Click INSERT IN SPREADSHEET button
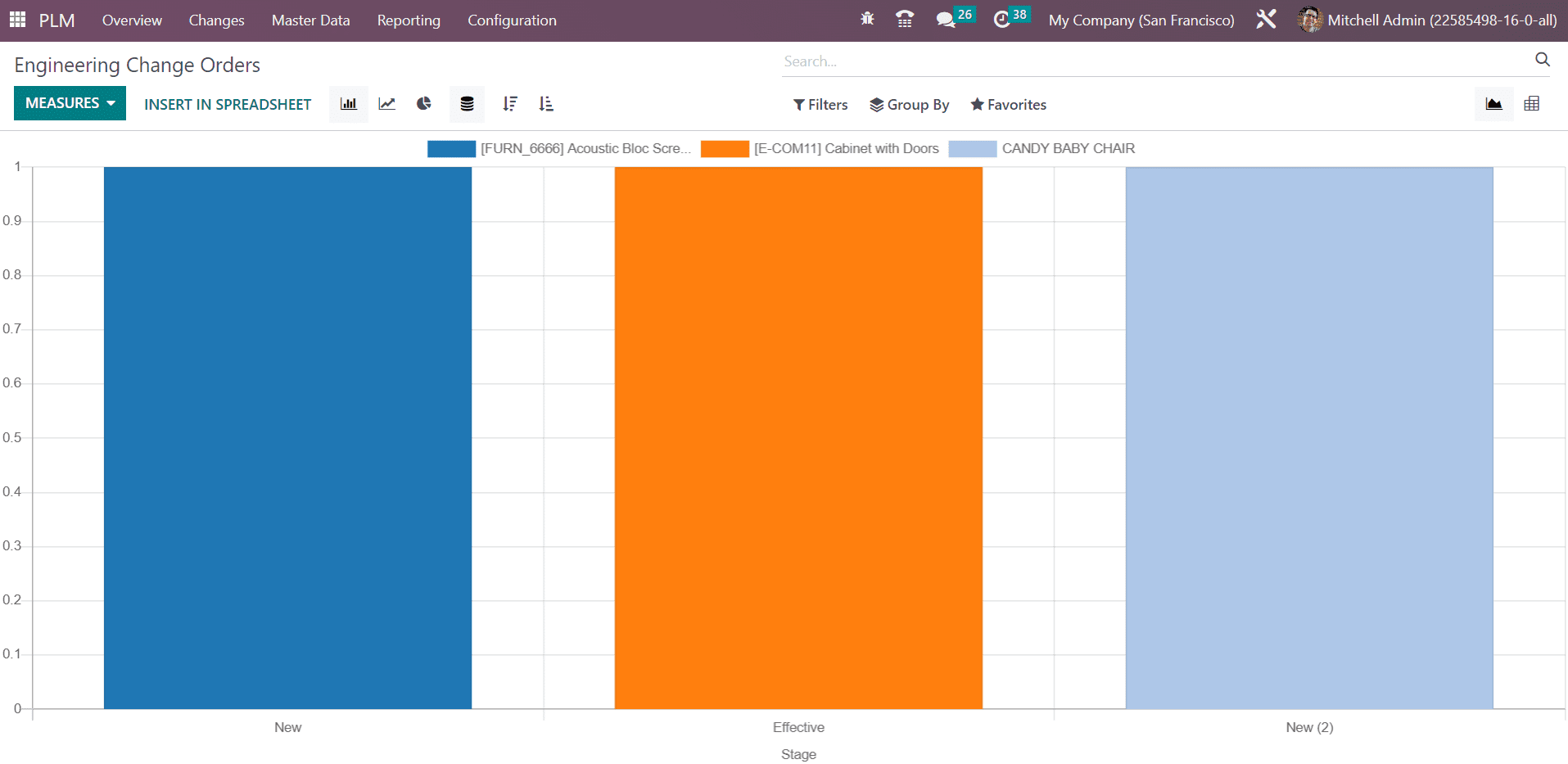This screenshot has height=764, width=1568. pos(228,104)
